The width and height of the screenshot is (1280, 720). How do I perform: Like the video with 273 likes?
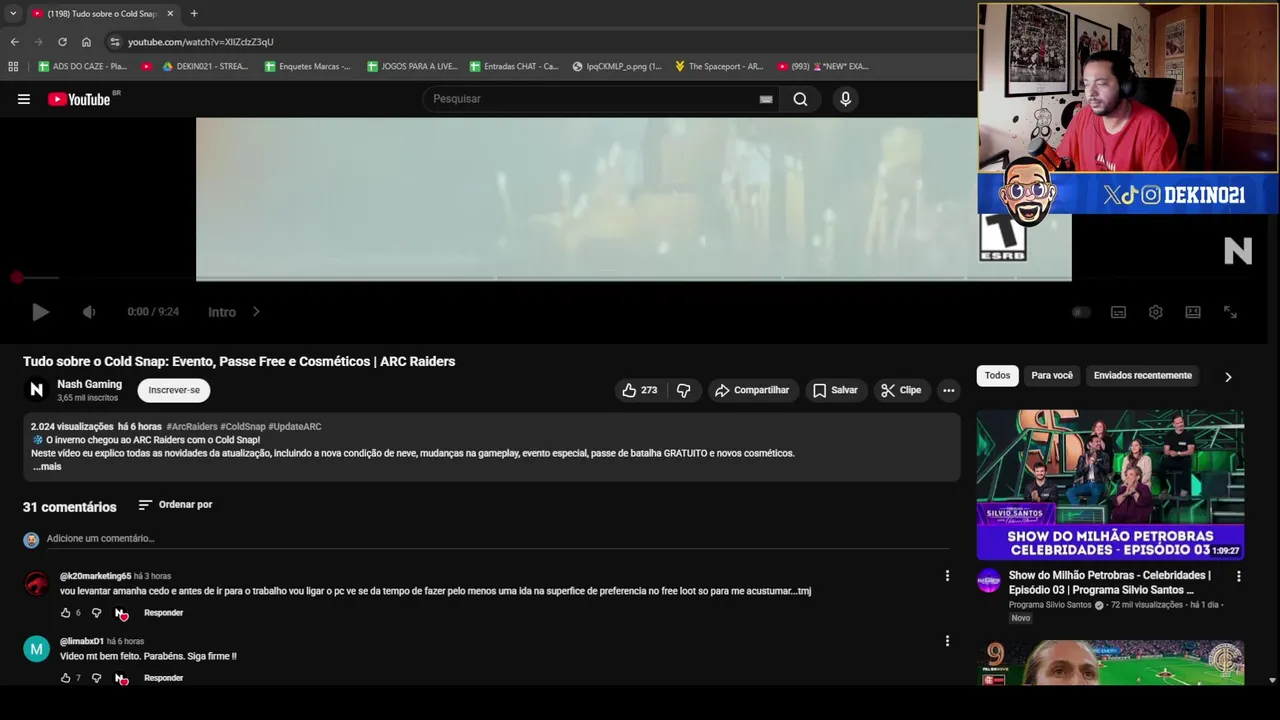coord(640,390)
